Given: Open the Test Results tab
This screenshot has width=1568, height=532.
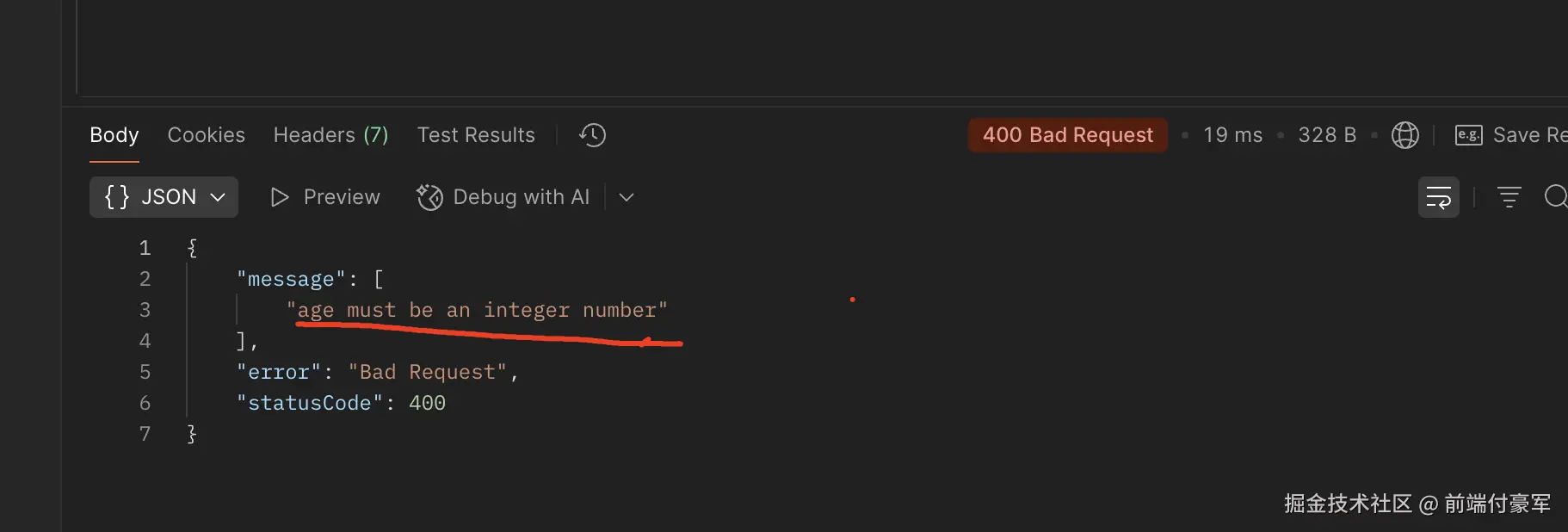Looking at the screenshot, I should pos(476,135).
